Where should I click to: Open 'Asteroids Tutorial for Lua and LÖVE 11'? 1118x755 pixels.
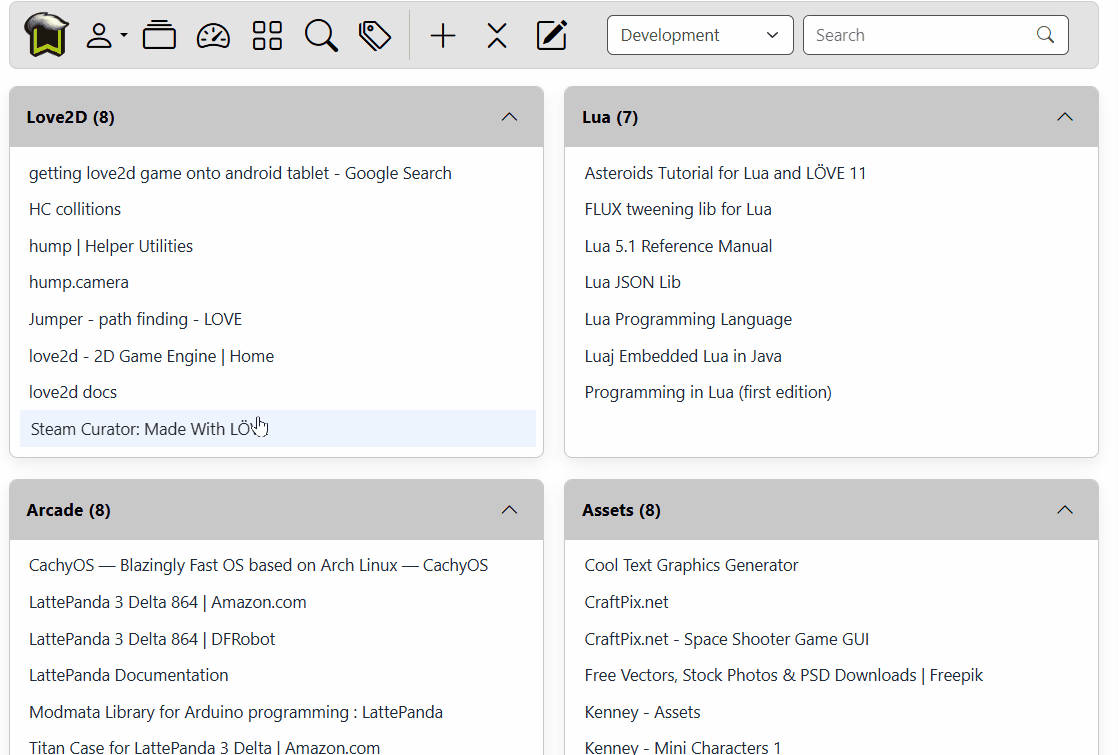pyautogui.click(x=725, y=173)
